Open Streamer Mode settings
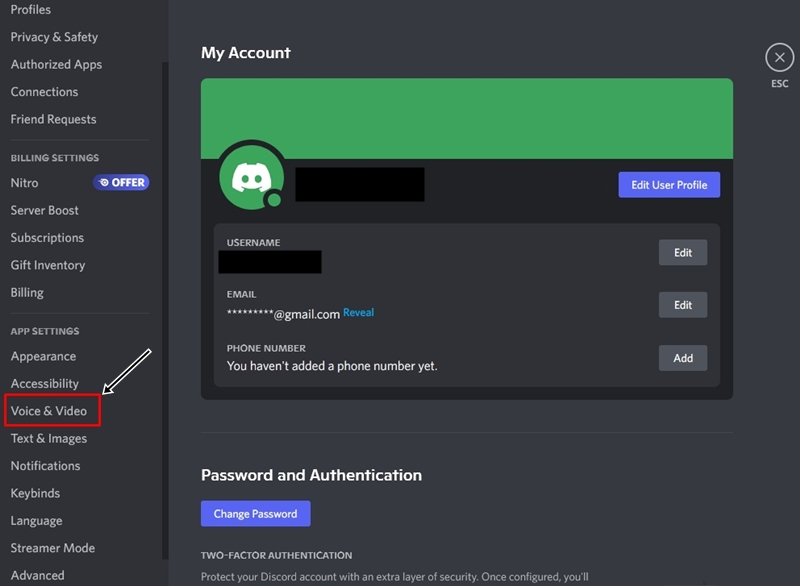Viewport: 800px width, 586px height. (x=53, y=548)
